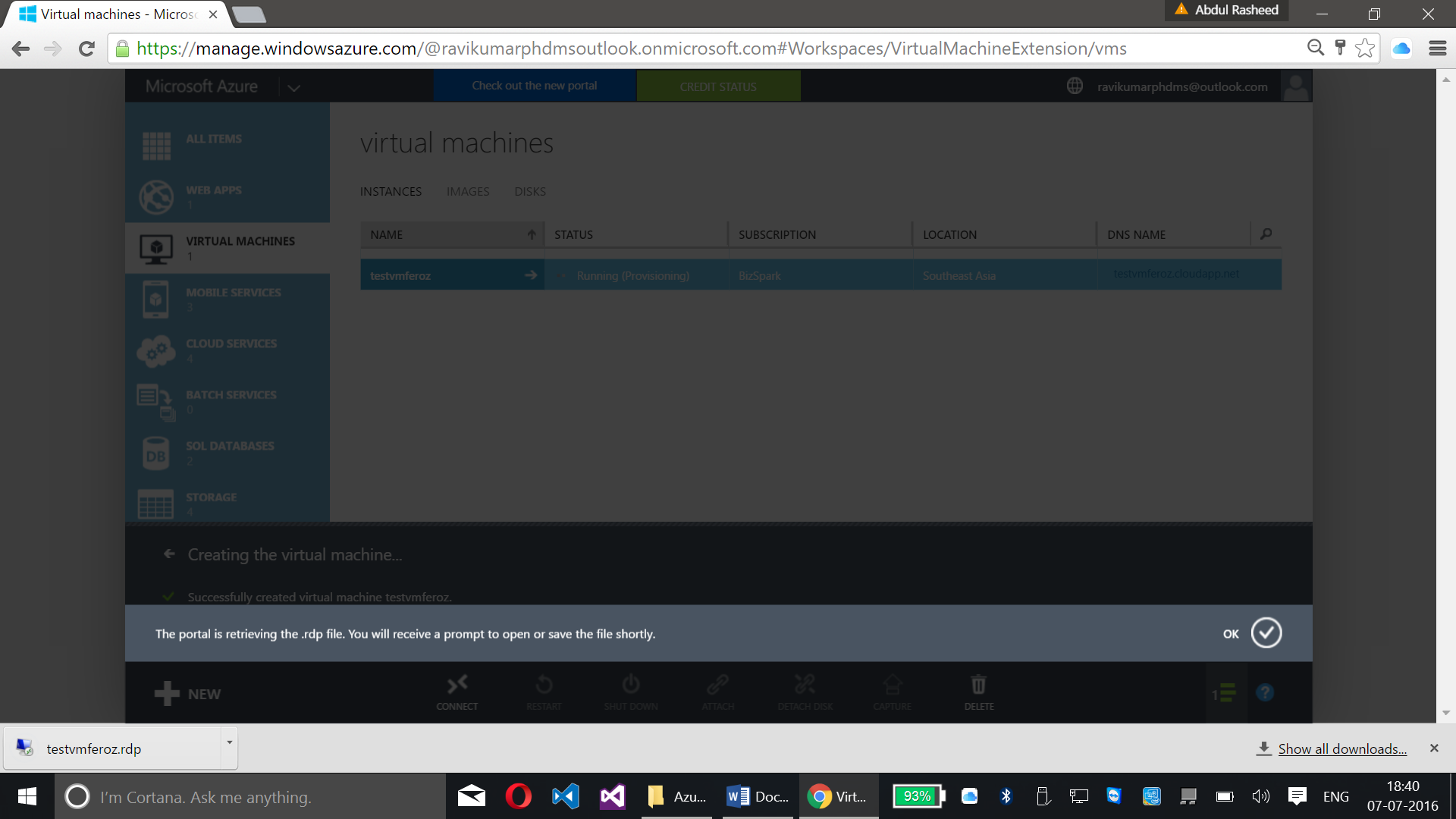Open the help question mark icon

(1265, 693)
